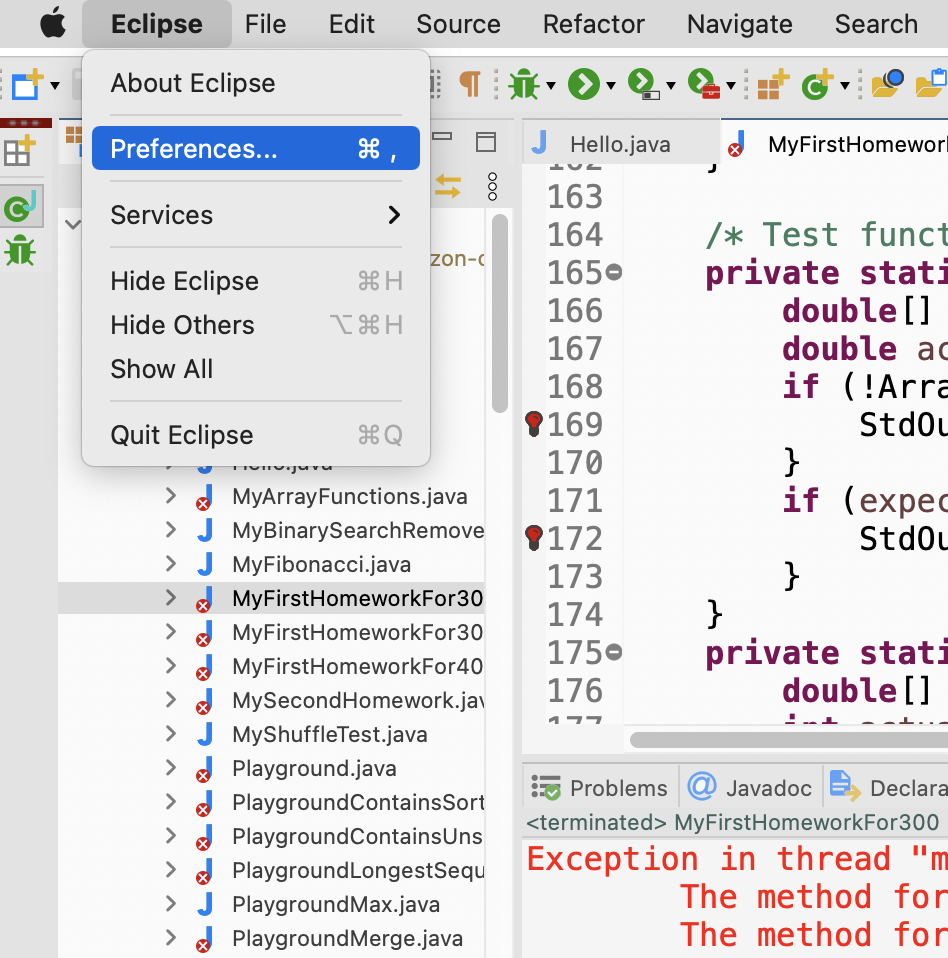Collapse the method fold marker at line 175
948x958 pixels.
(614, 653)
